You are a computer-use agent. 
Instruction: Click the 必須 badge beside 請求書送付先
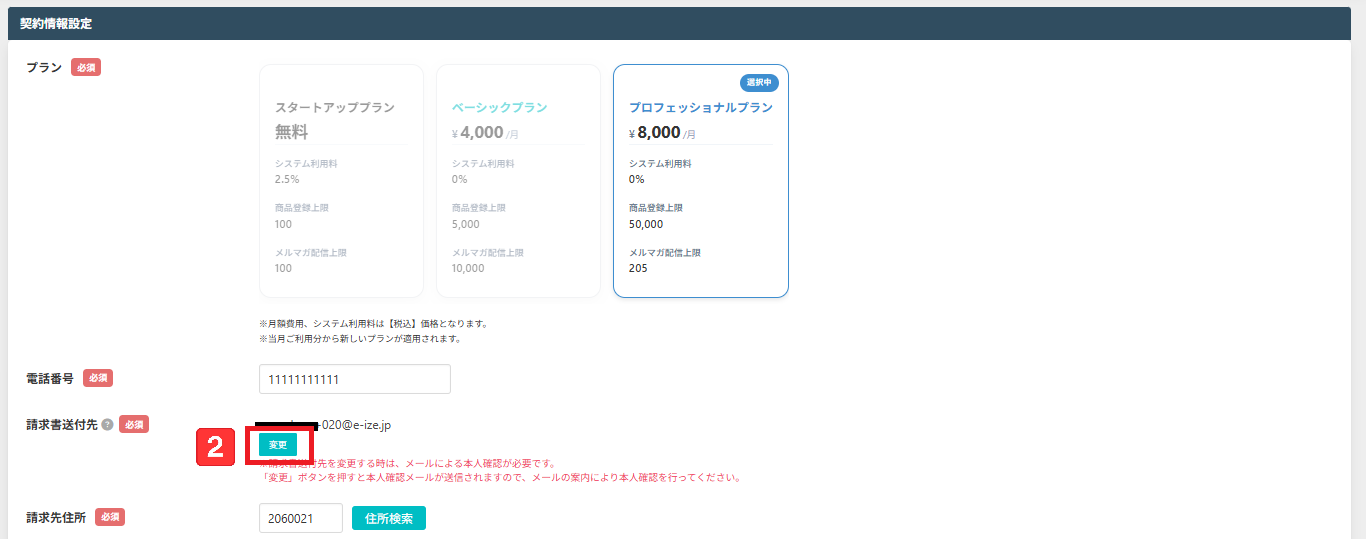(x=134, y=425)
